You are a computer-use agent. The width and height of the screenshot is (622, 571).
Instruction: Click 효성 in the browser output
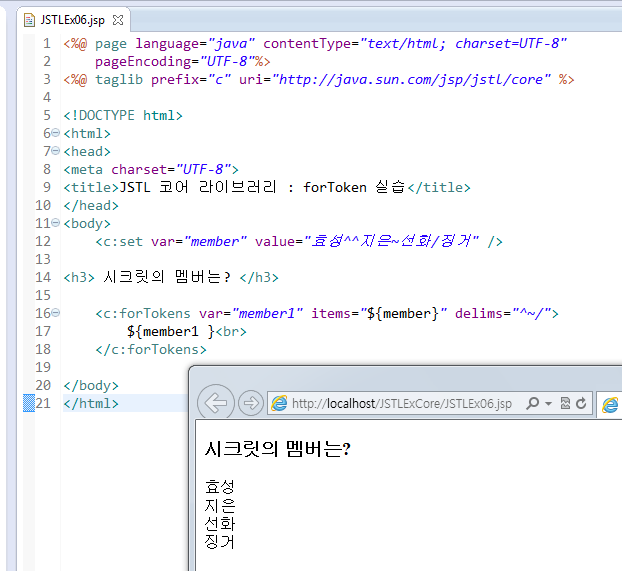(220, 486)
